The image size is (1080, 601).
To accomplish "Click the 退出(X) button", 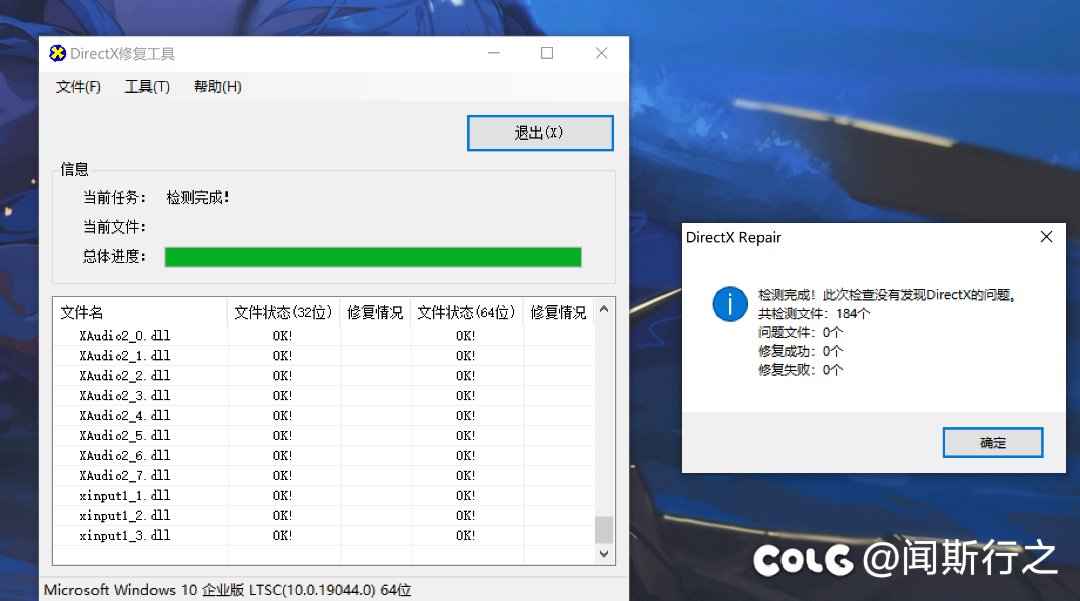I will 540,132.
